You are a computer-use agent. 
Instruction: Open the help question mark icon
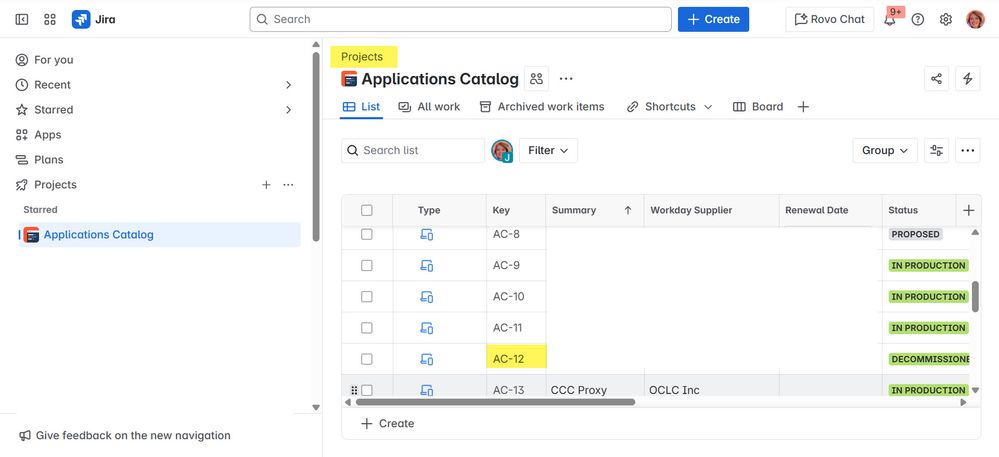point(918,19)
